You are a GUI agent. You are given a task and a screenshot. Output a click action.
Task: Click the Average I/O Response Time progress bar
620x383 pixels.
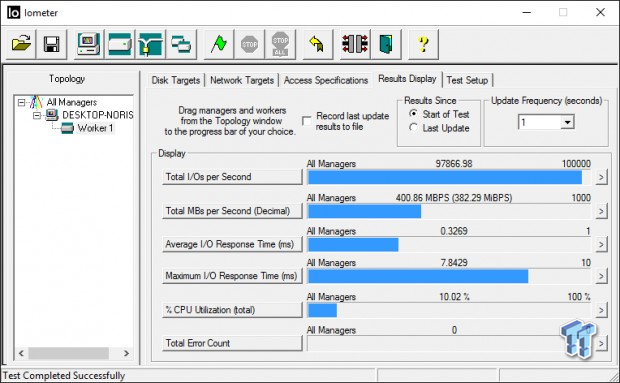[x=450, y=245]
